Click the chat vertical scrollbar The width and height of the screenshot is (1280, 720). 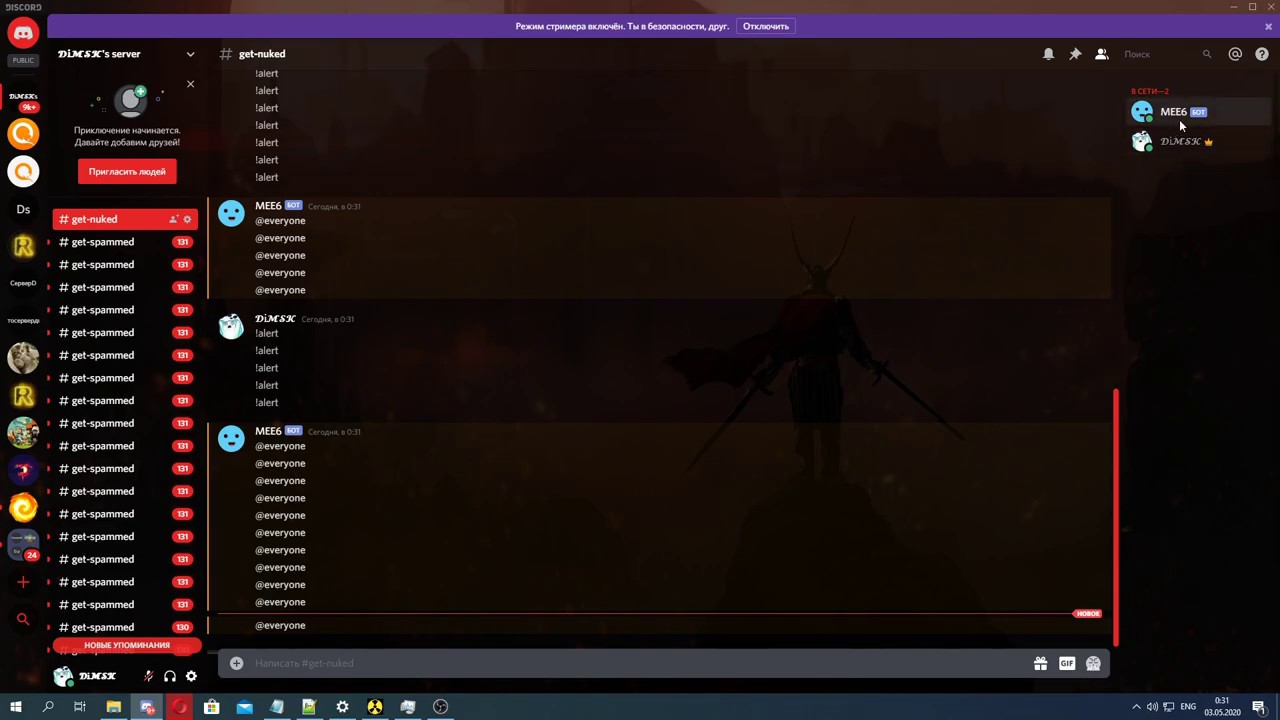tap(1115, 518)
